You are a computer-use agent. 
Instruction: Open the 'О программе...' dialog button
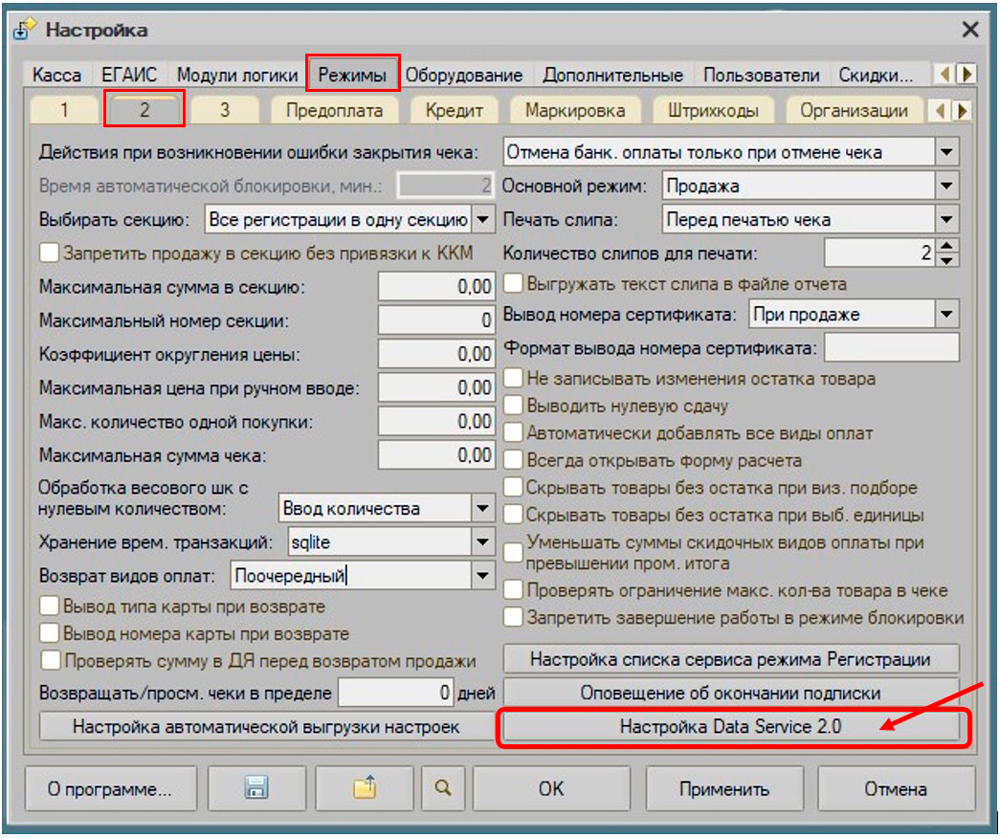(110, 789)
